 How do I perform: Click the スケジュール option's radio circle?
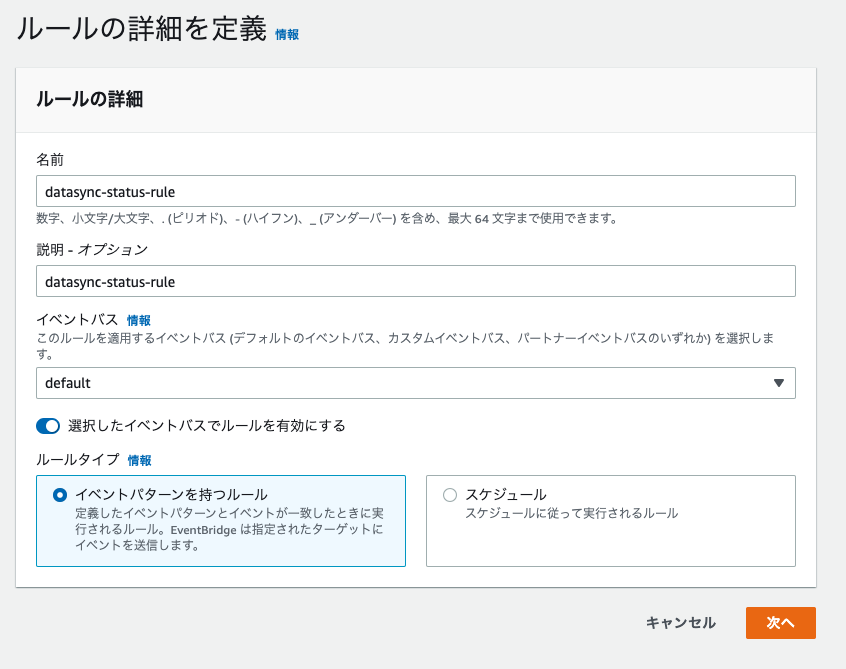point(449,496)
